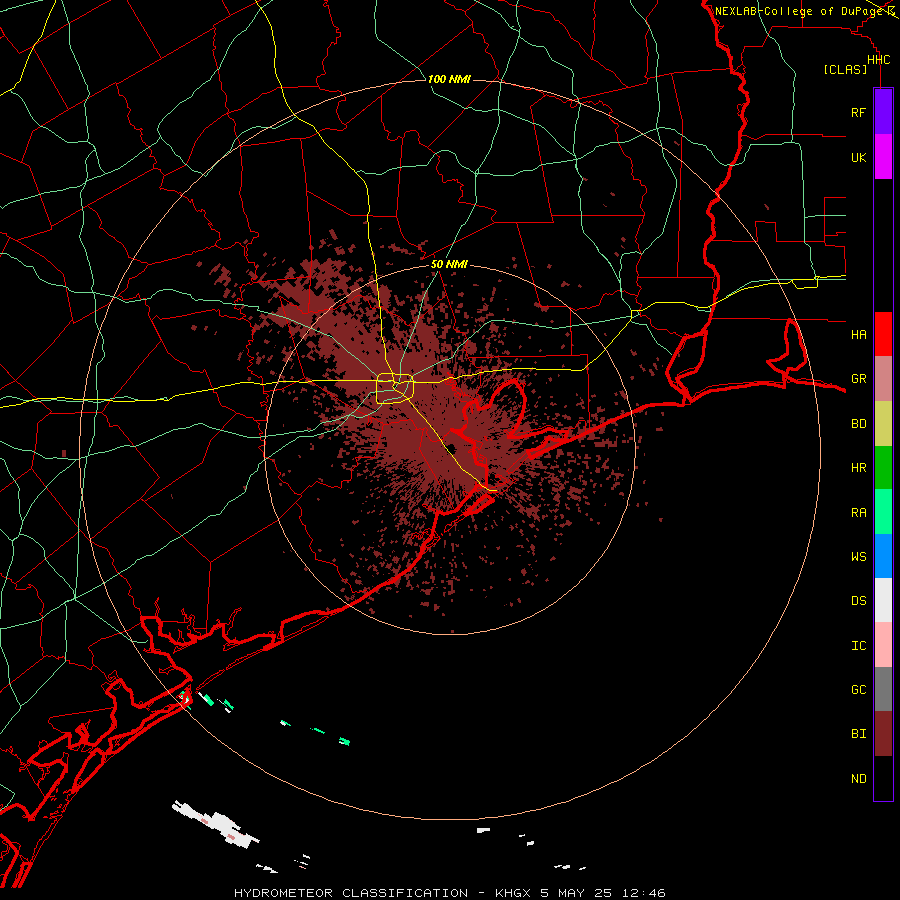Click the GC legend label
The image size is (900, 900).
858,690
